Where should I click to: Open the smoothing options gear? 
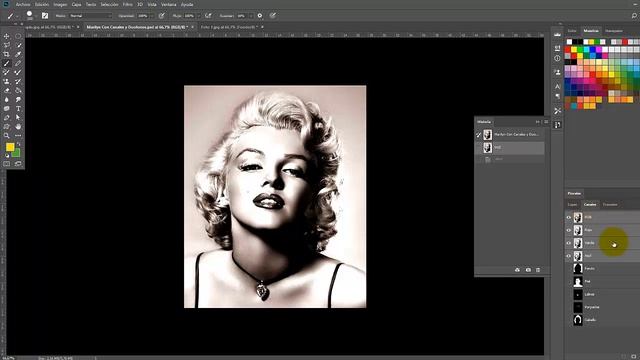tap(260, 16)
